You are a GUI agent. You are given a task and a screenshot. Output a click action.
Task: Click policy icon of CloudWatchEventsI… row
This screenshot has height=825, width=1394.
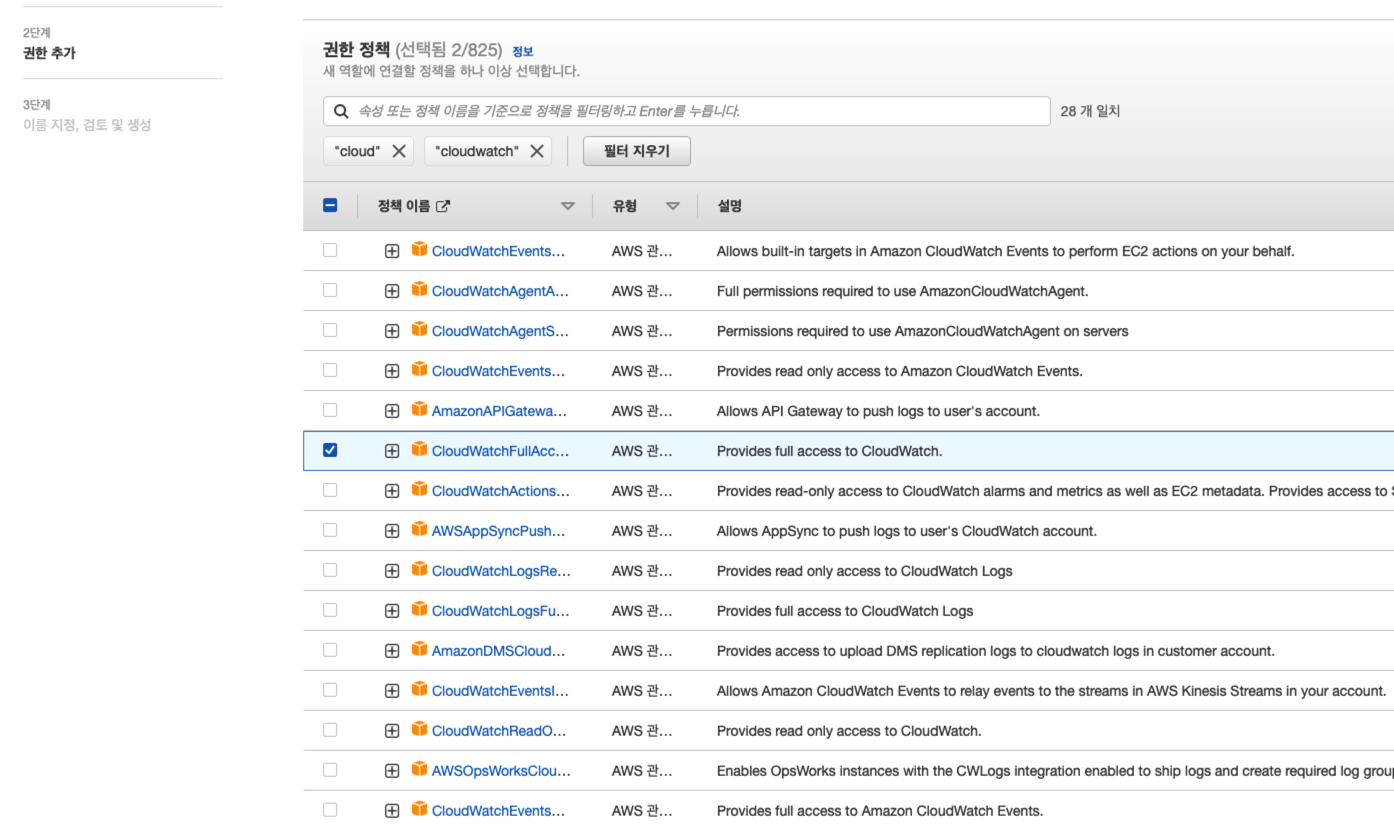pyautogui.click(x=420, y=690)
